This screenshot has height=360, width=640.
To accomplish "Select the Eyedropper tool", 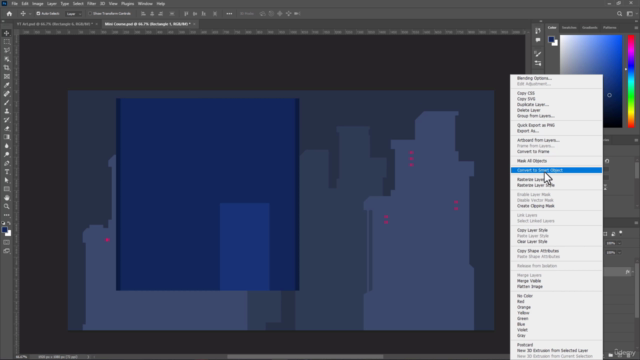I will [x=7, y=85].
